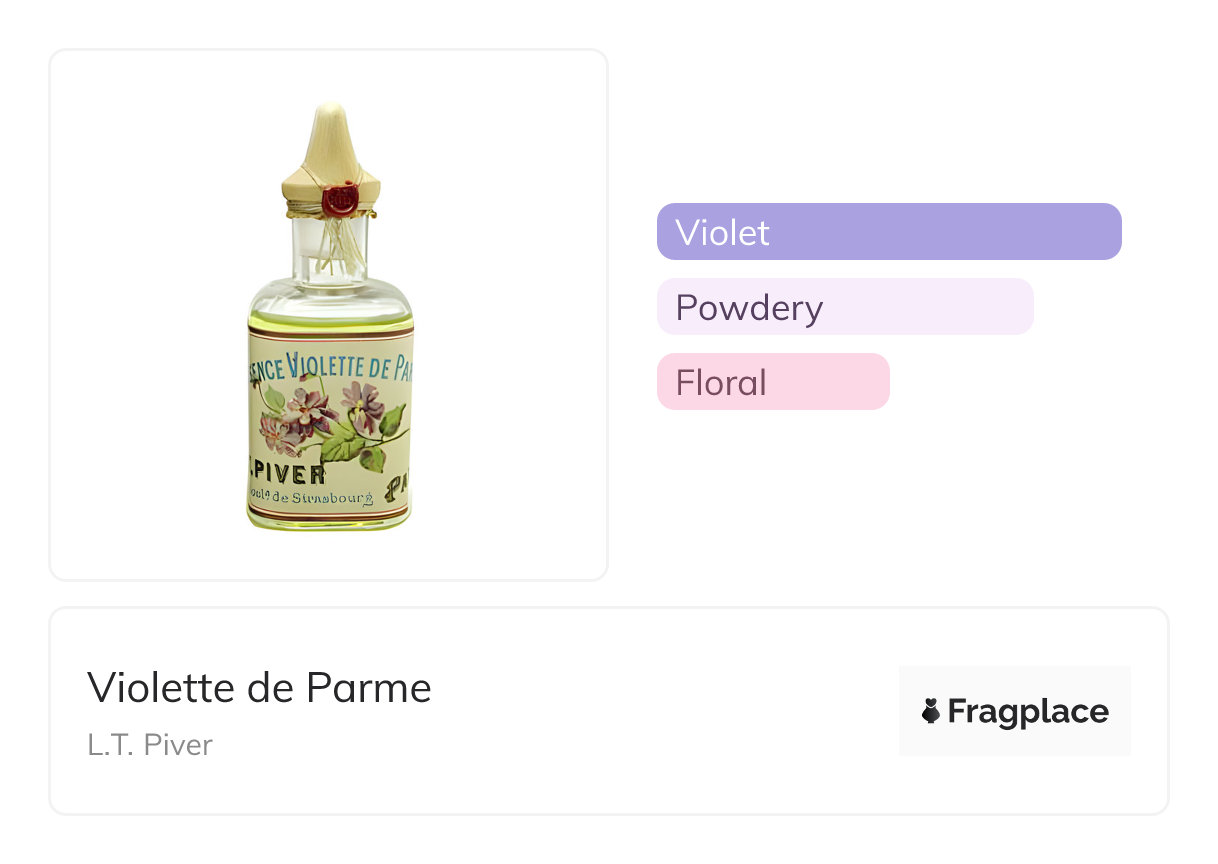The height and width of the screenshot is (864, 1218).
Task: Open the Violette de Parme title
Action: (259, 688)
